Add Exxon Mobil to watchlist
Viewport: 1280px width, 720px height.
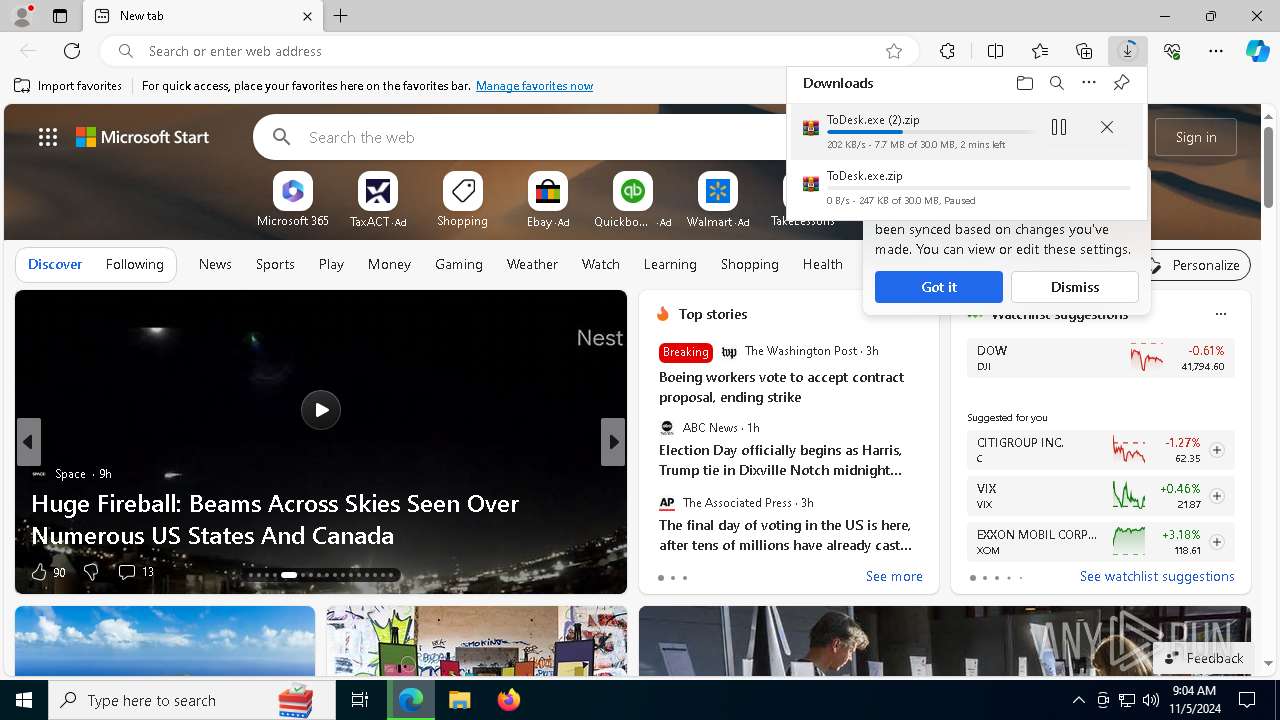pos(1217,542)
